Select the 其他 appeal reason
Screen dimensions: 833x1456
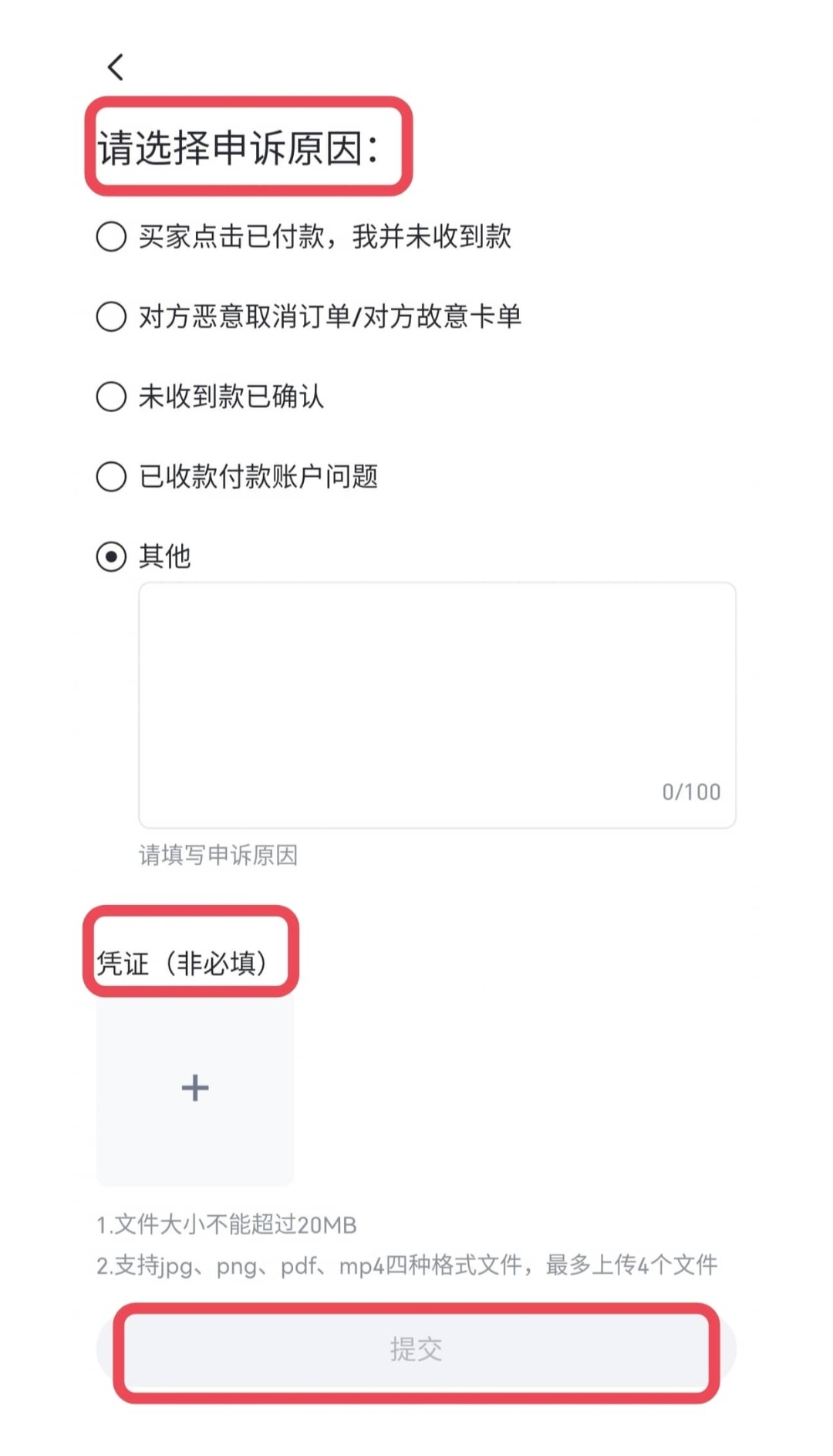tap(112, 556)
